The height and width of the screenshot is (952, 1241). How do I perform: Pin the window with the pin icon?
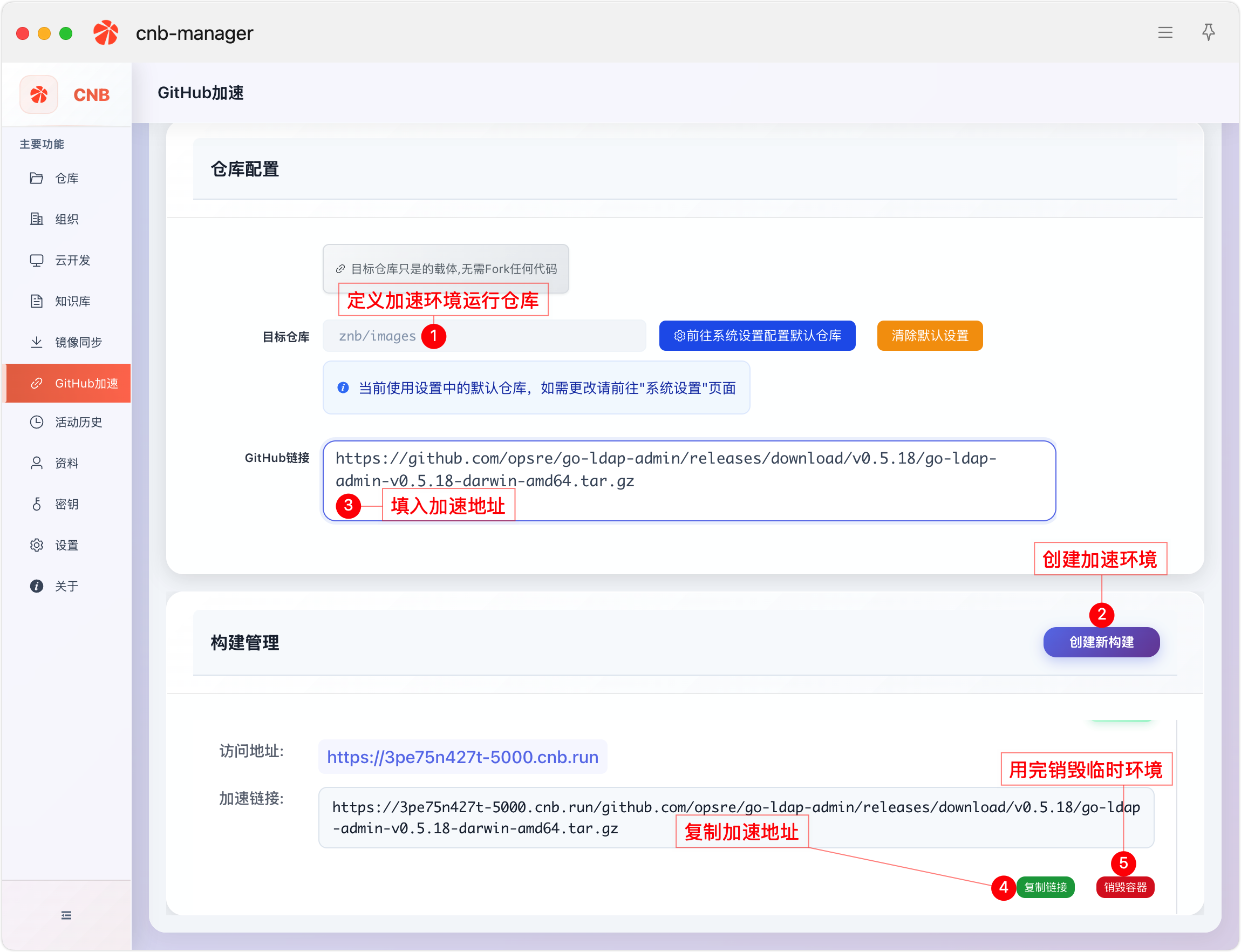(x=1208, y=32)
